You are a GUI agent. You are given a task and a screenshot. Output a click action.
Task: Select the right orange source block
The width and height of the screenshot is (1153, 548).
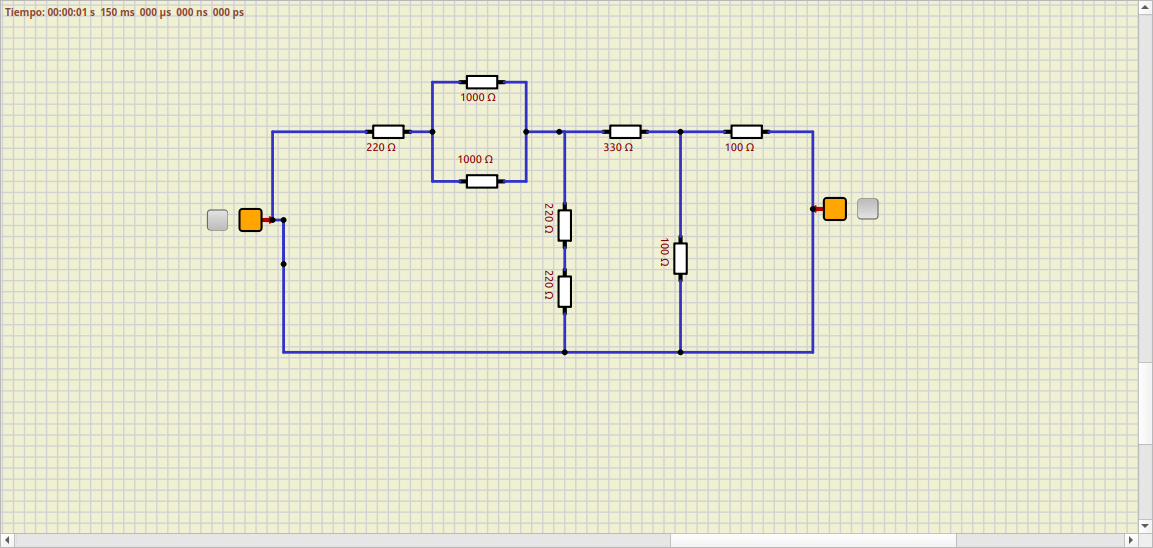click(835, 209)
